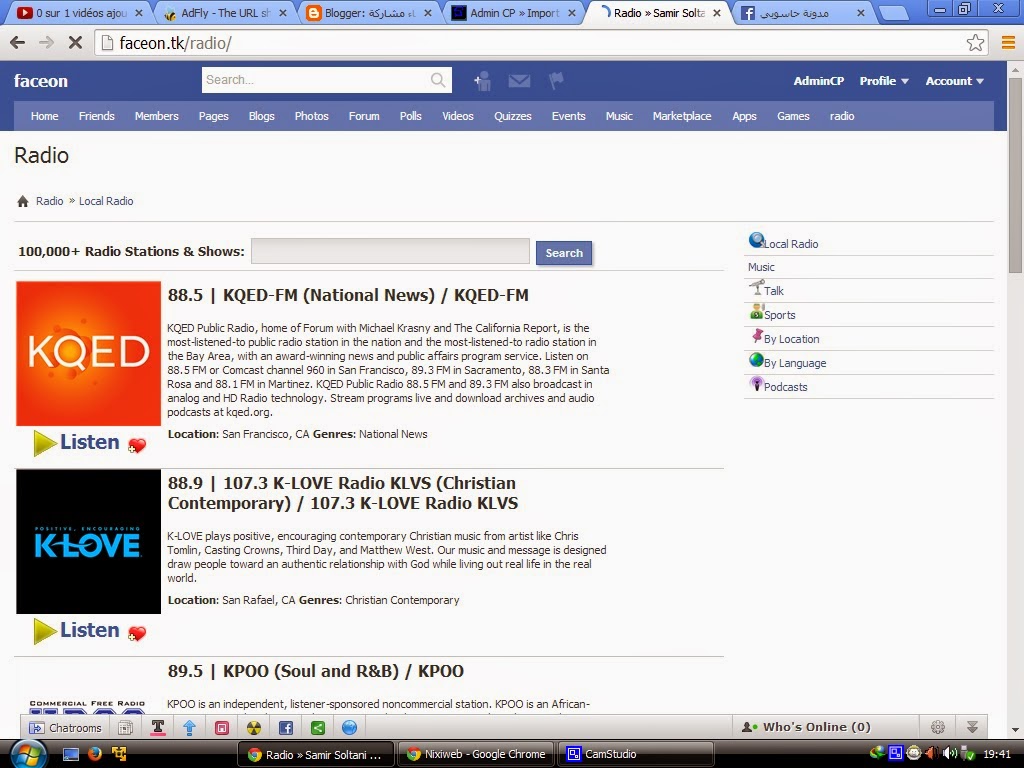
Task: Click the friend requests icon in header
Action: coord(483,81)
